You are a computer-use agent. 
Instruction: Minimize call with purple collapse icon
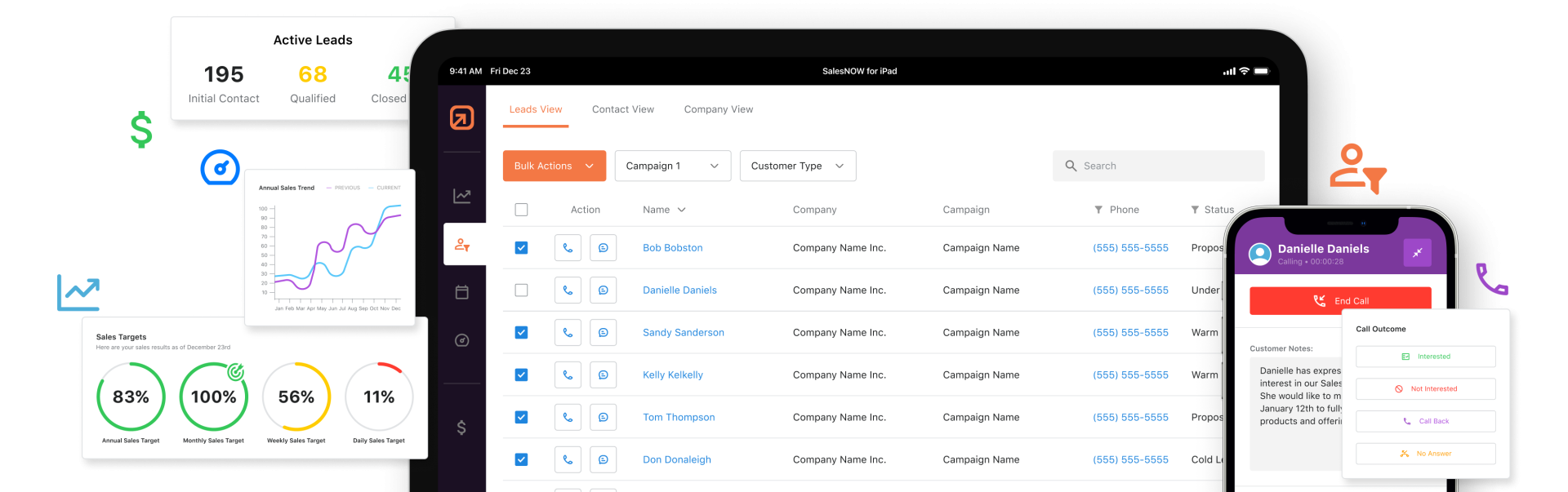1418,252
